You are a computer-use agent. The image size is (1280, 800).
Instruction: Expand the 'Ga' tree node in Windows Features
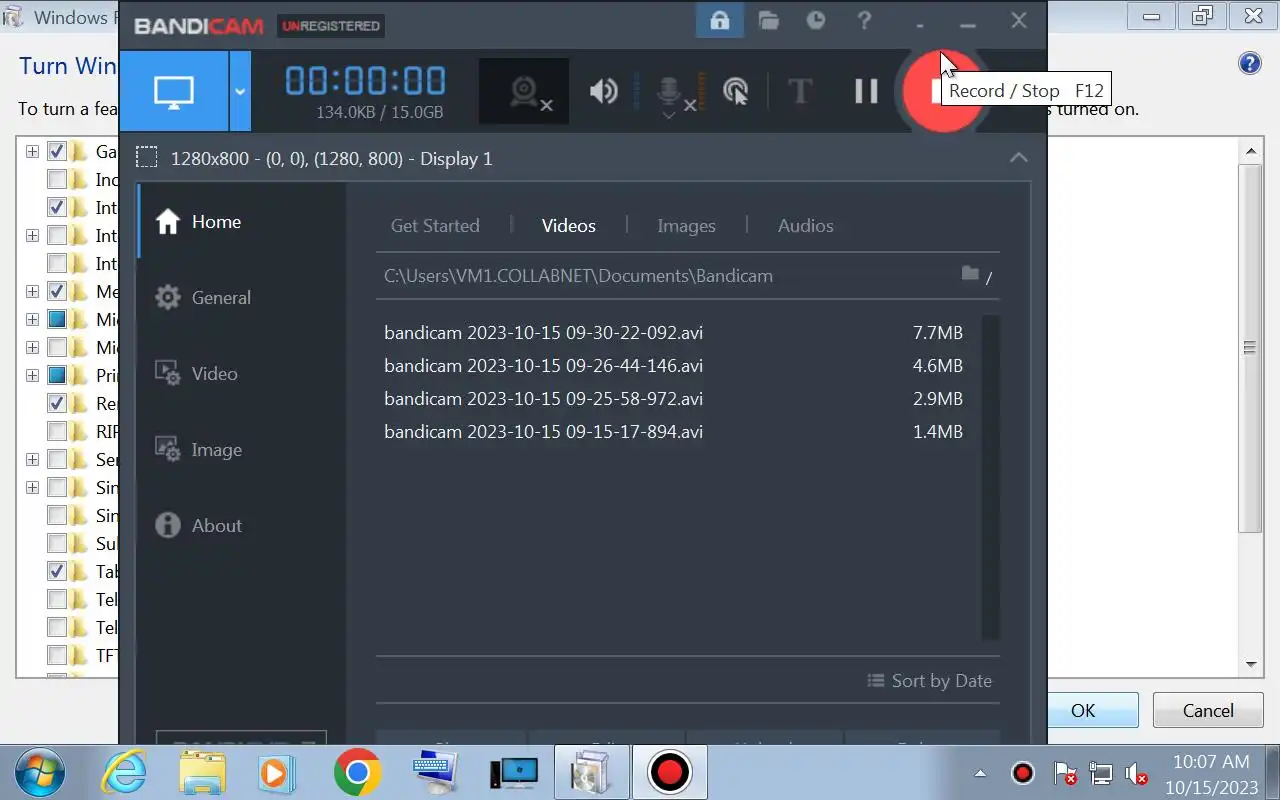click(x=33, y=152)
